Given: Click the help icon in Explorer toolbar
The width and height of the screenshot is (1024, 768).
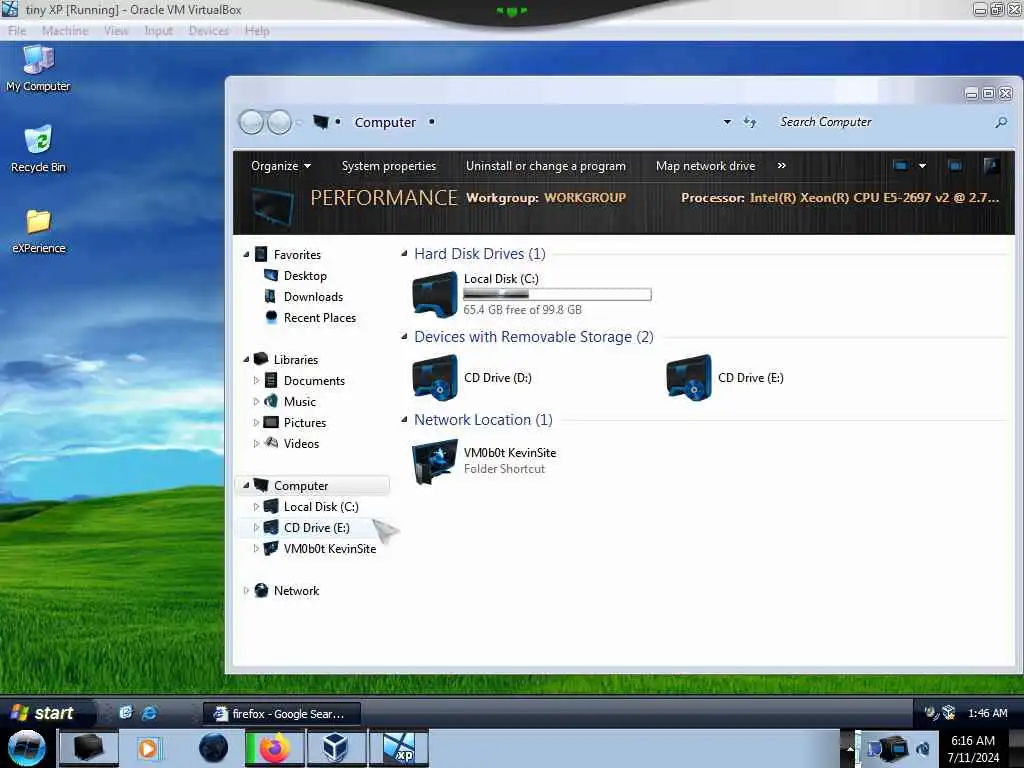Looking at the screenshot, I should 991,166.
